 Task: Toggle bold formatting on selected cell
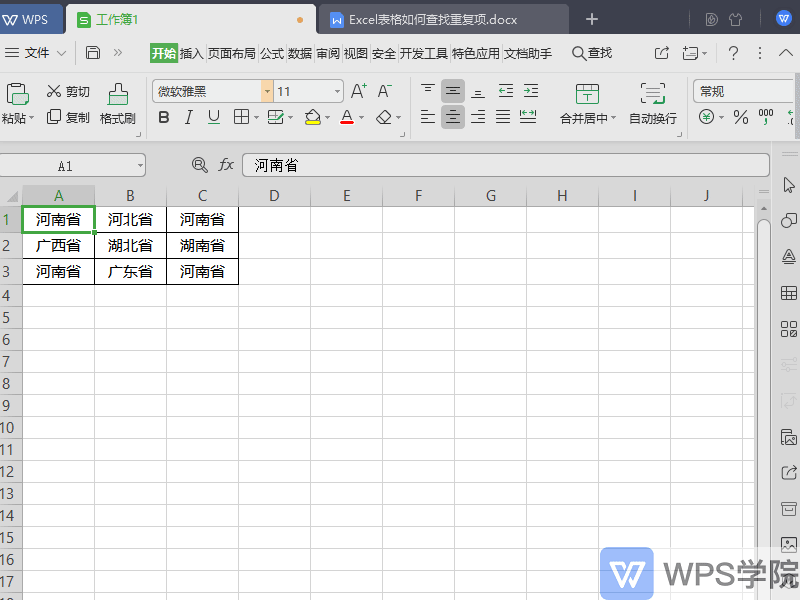163,117
